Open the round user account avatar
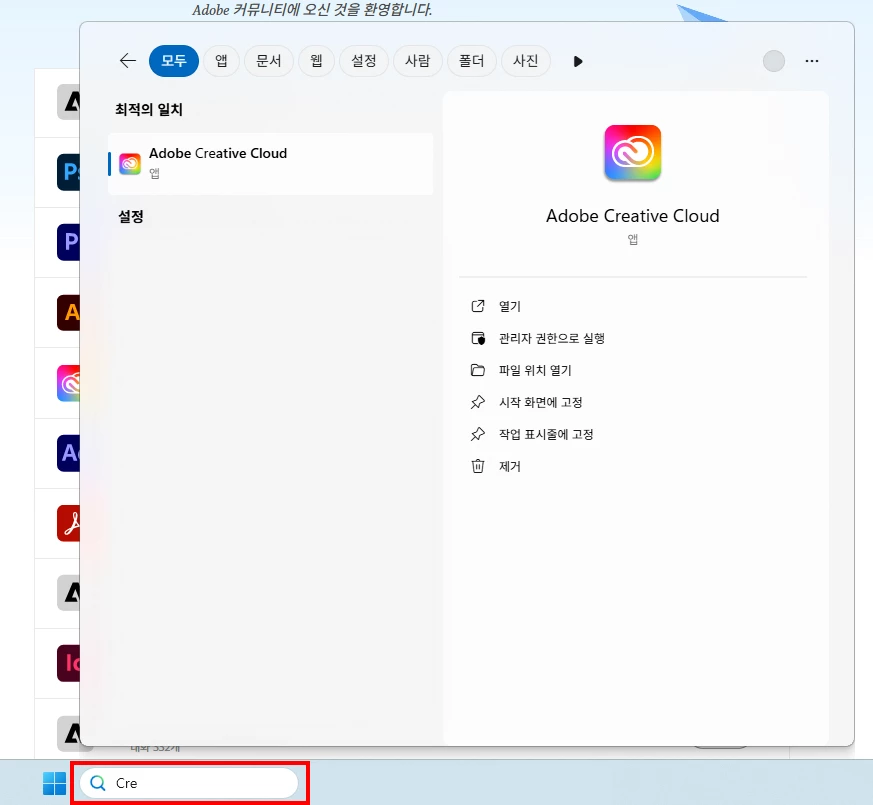This screenshot has width=873, height=805. (x=773, y=61)
